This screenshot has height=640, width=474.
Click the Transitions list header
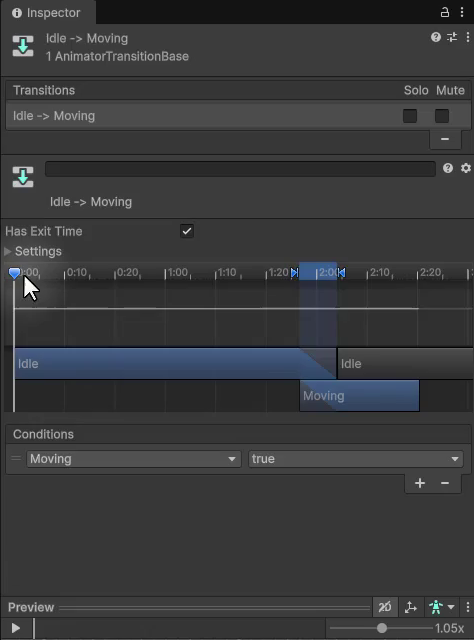pyautogui.click(x=238, y=90)
